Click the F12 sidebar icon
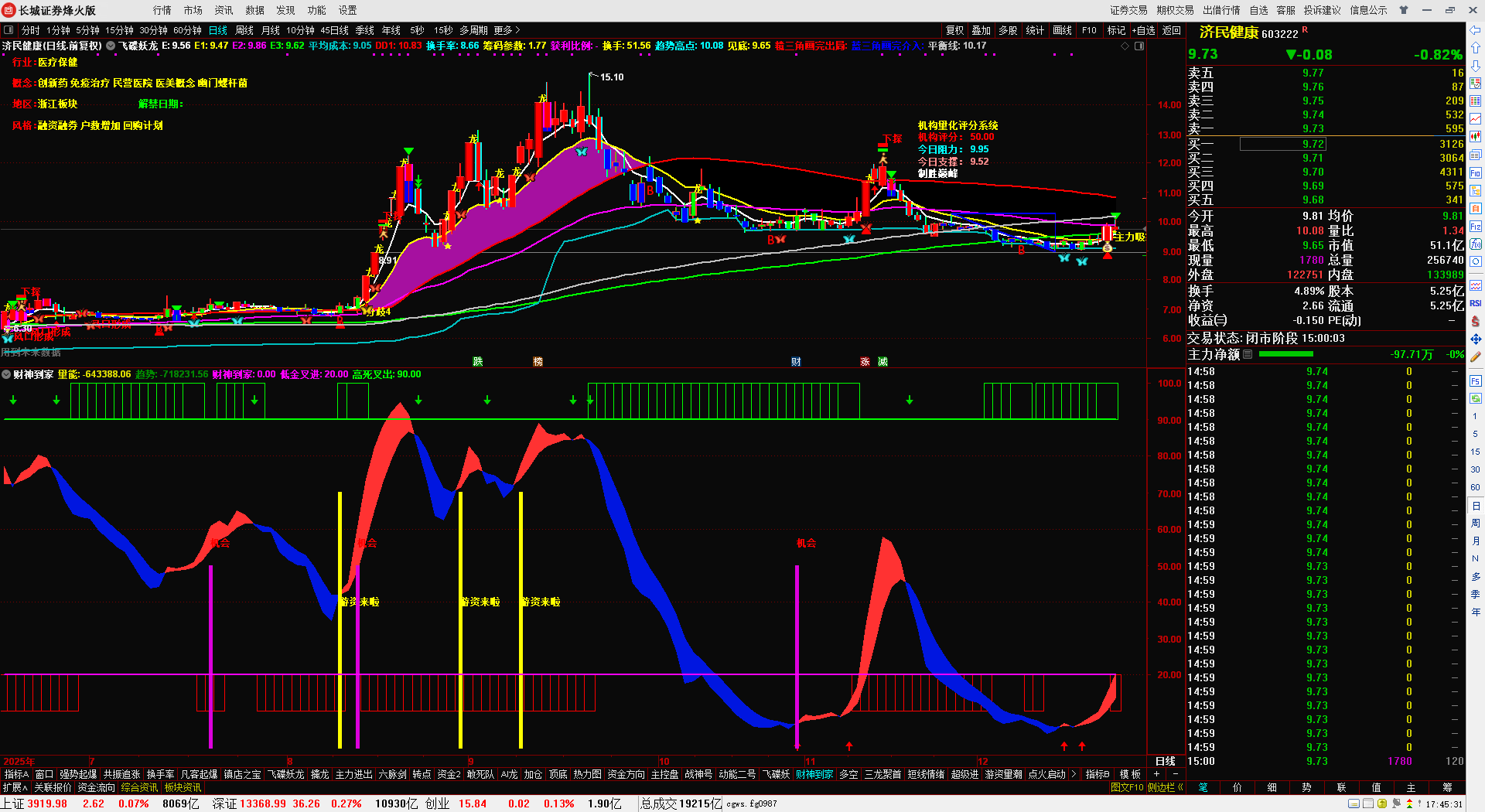This screenshot has width=1485, height=812. [x=1476, y=227]
